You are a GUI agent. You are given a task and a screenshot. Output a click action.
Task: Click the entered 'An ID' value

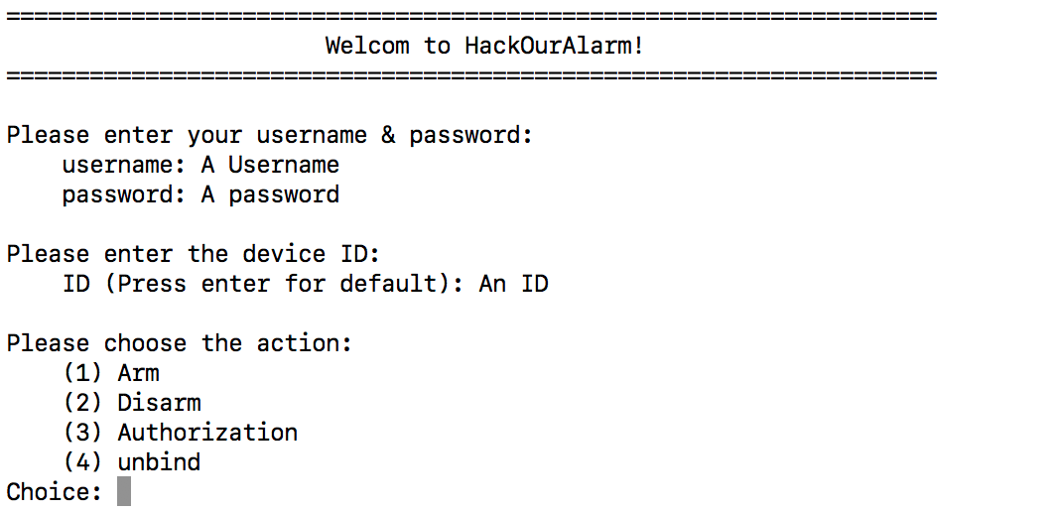513,284
